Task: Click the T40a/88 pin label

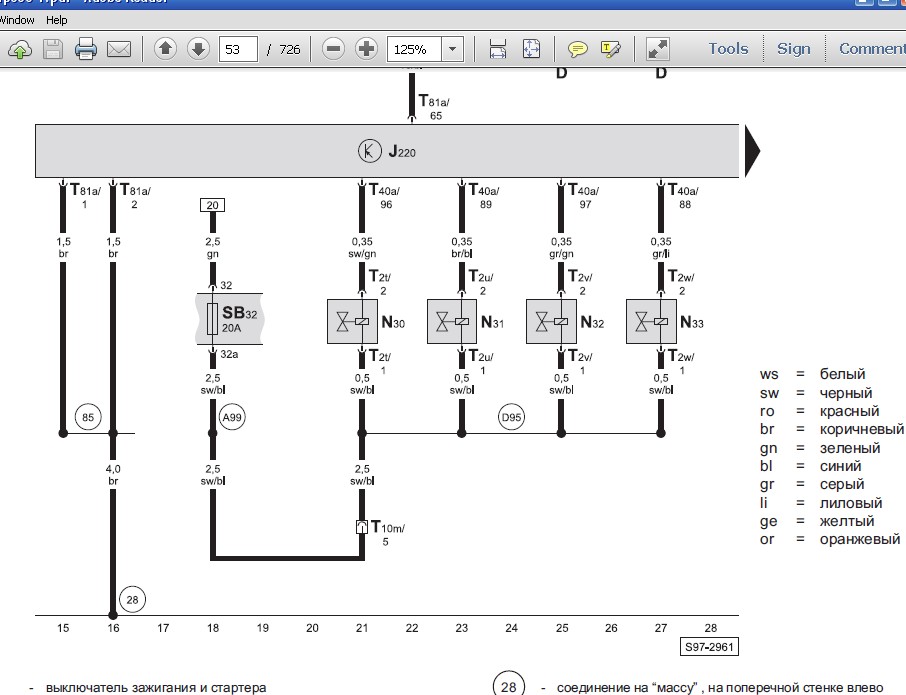Action: pos(684,196)
